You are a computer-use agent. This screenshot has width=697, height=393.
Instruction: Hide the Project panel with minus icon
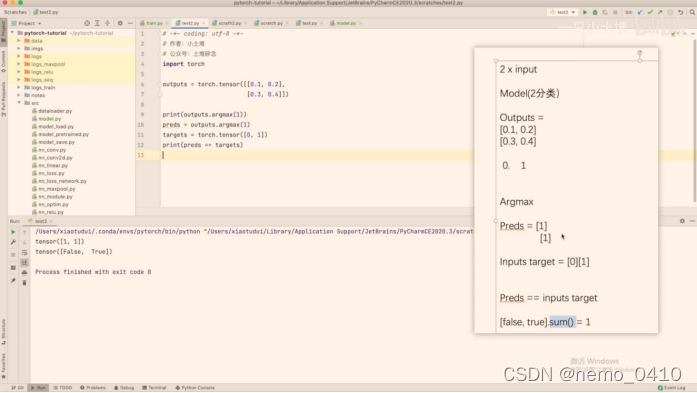pos(130,23)
